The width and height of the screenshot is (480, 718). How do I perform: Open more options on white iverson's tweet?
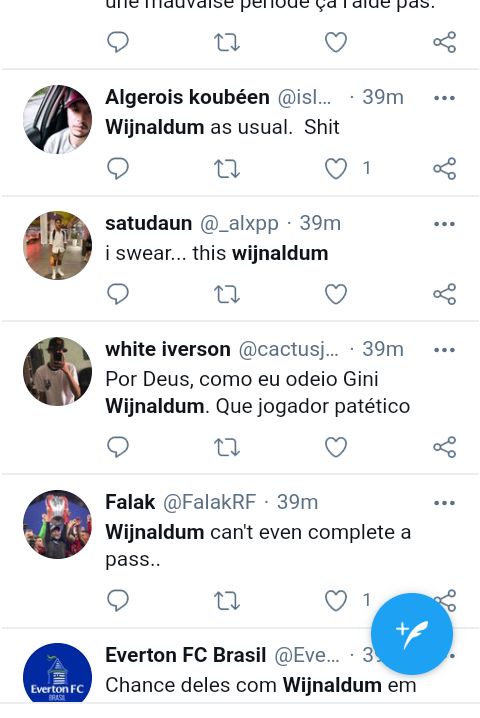444,350
